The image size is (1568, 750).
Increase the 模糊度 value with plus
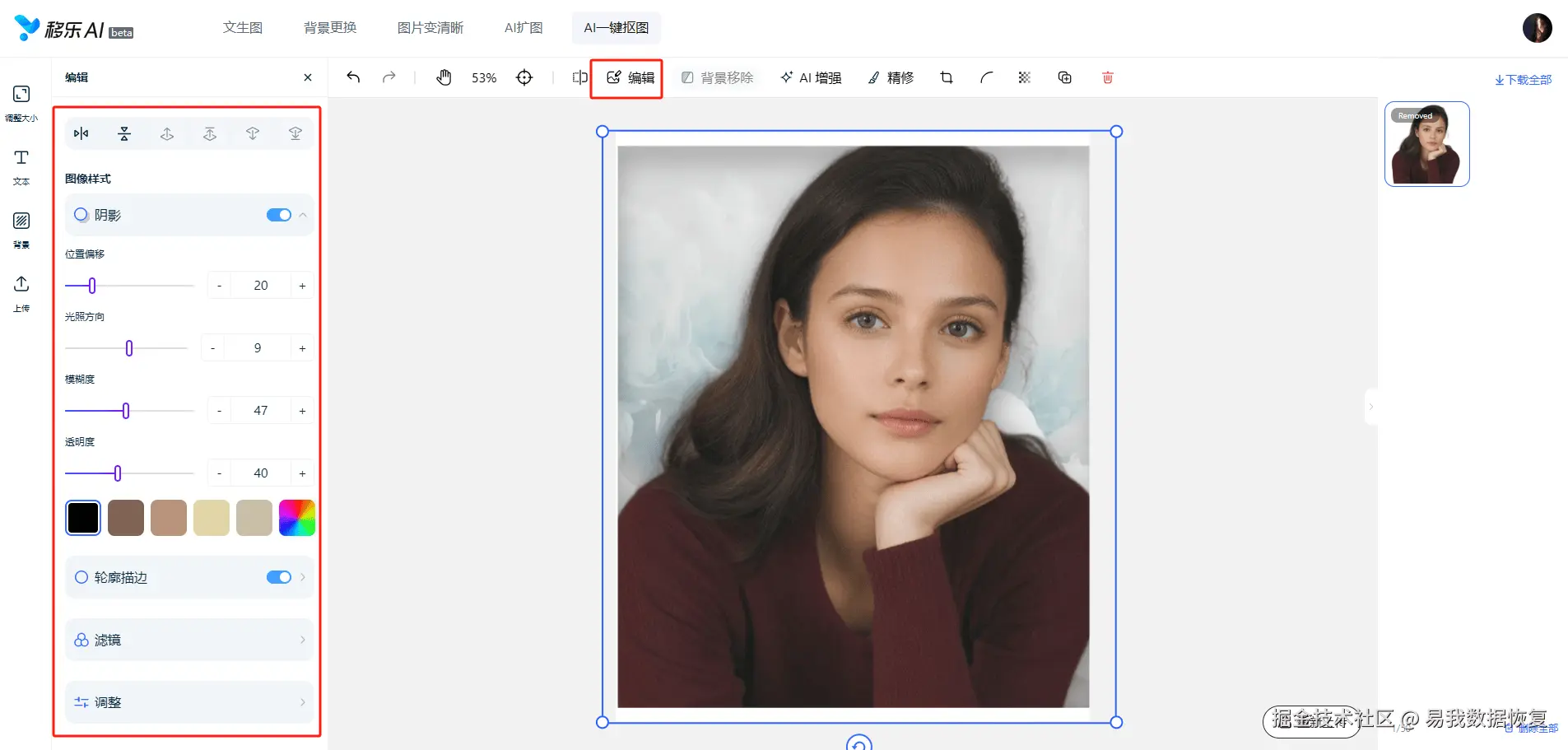tap(302, 411)
